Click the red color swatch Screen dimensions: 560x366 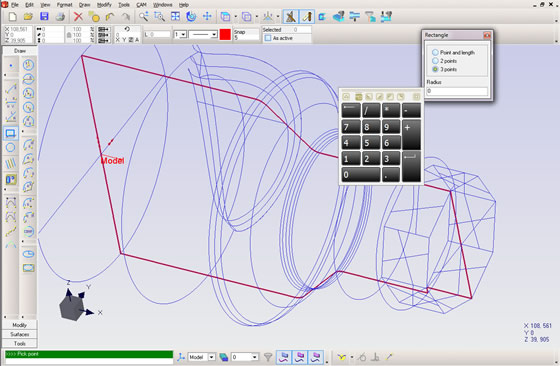tap(225, 34)
